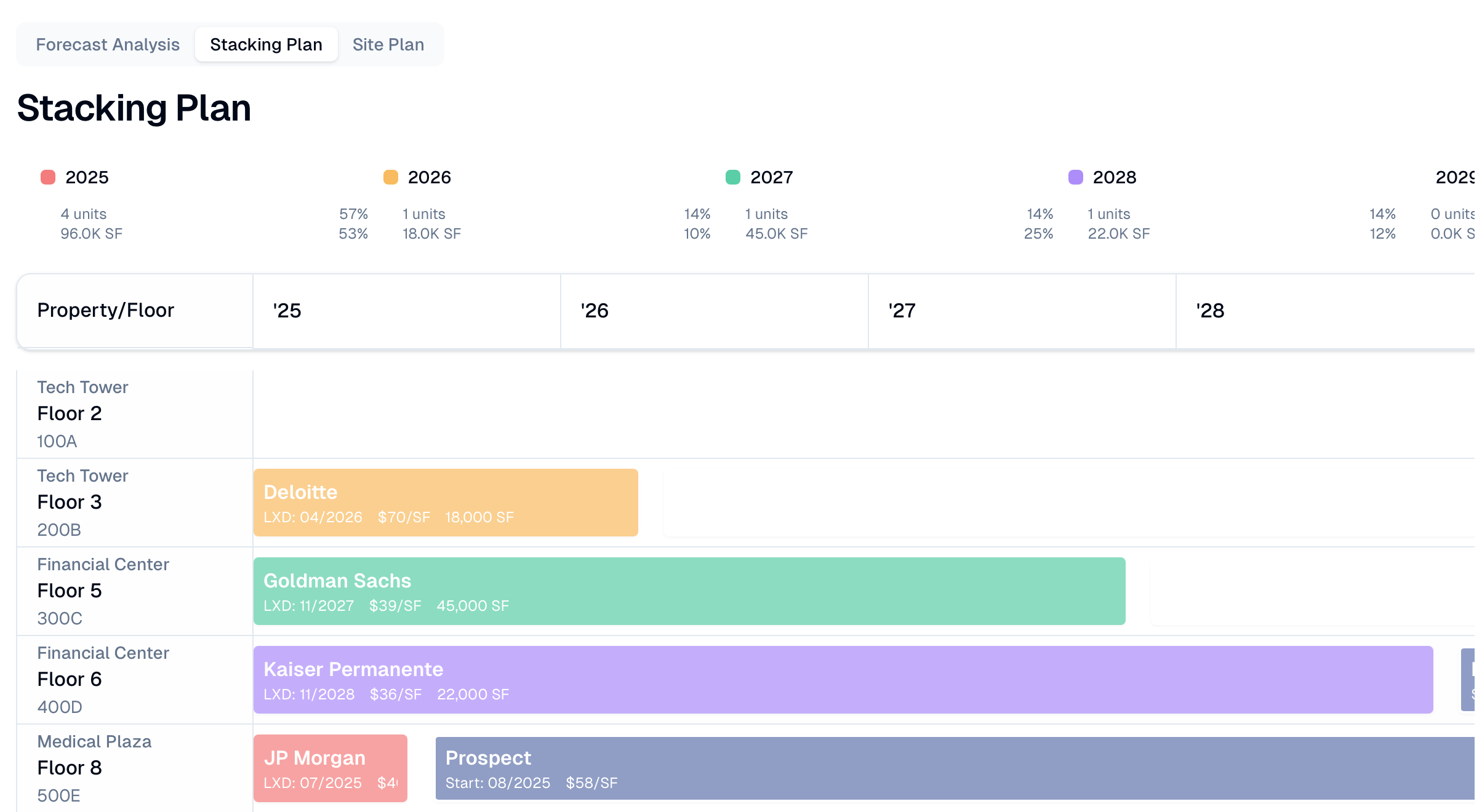
Task: Select the Tech Tower Floor 2 row
Action: pos(135,414)
